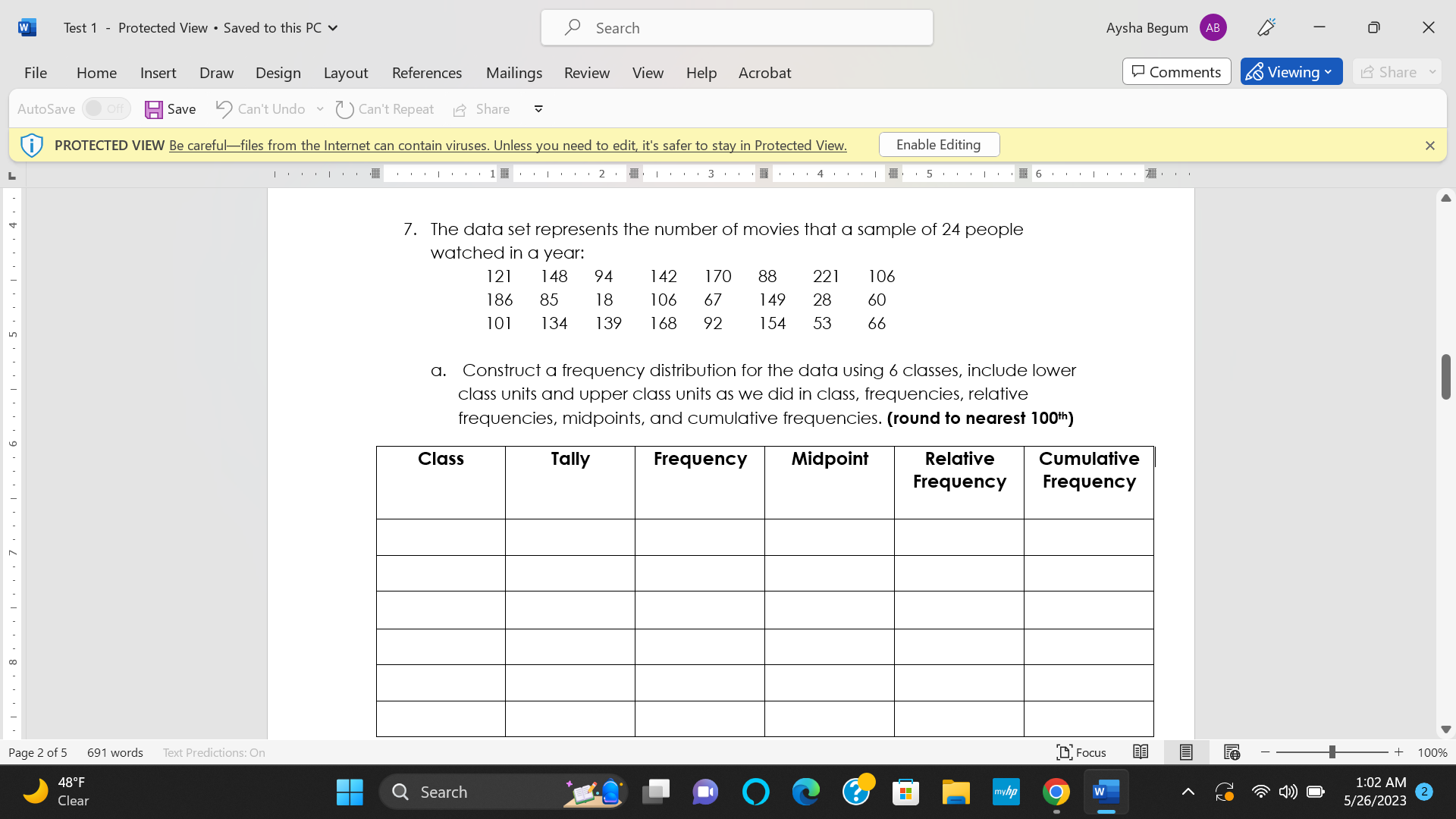Image resolution: width=1456 pixels, height=819 pixels.
Task: Click inside the Search box at the top
Action: [x=736, y=27]
